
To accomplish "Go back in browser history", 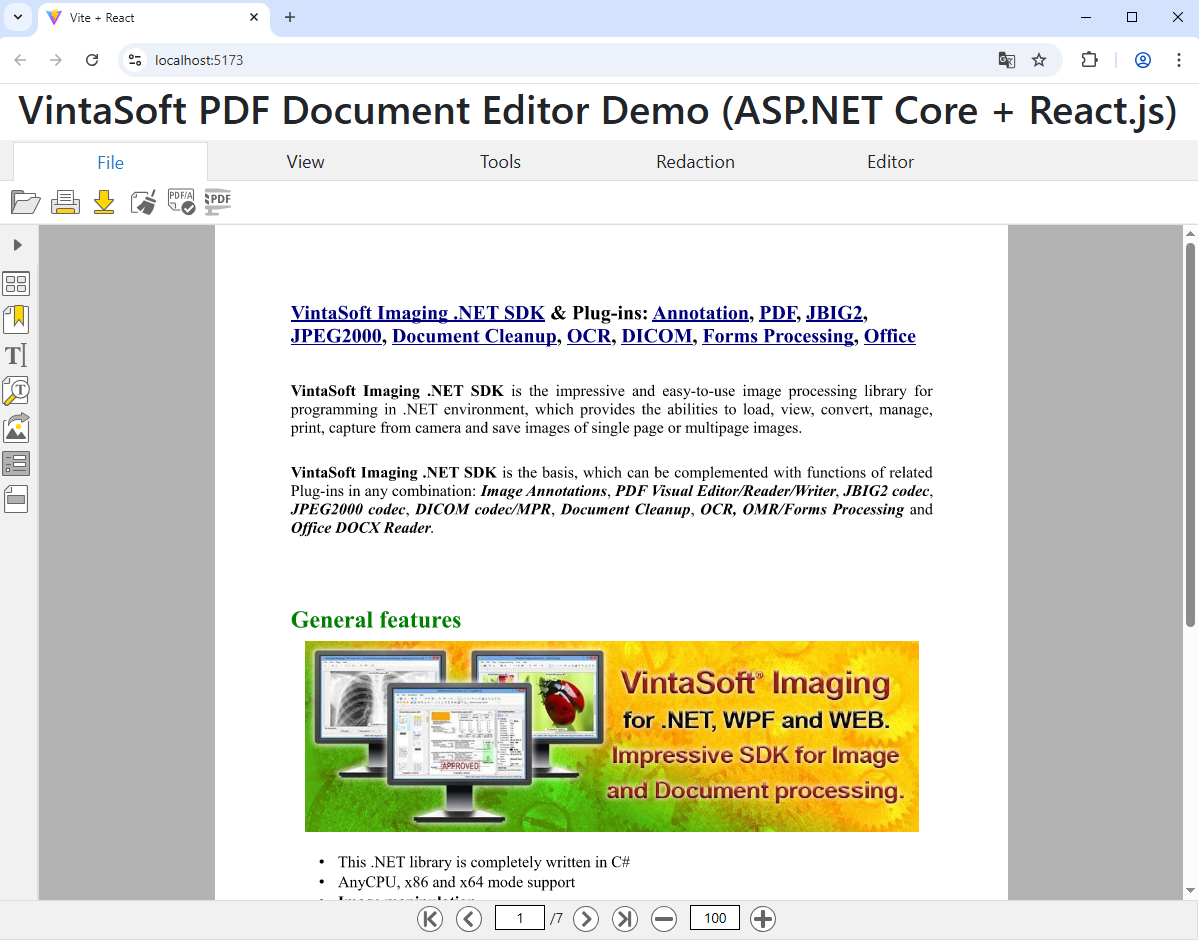I will 20,60.
